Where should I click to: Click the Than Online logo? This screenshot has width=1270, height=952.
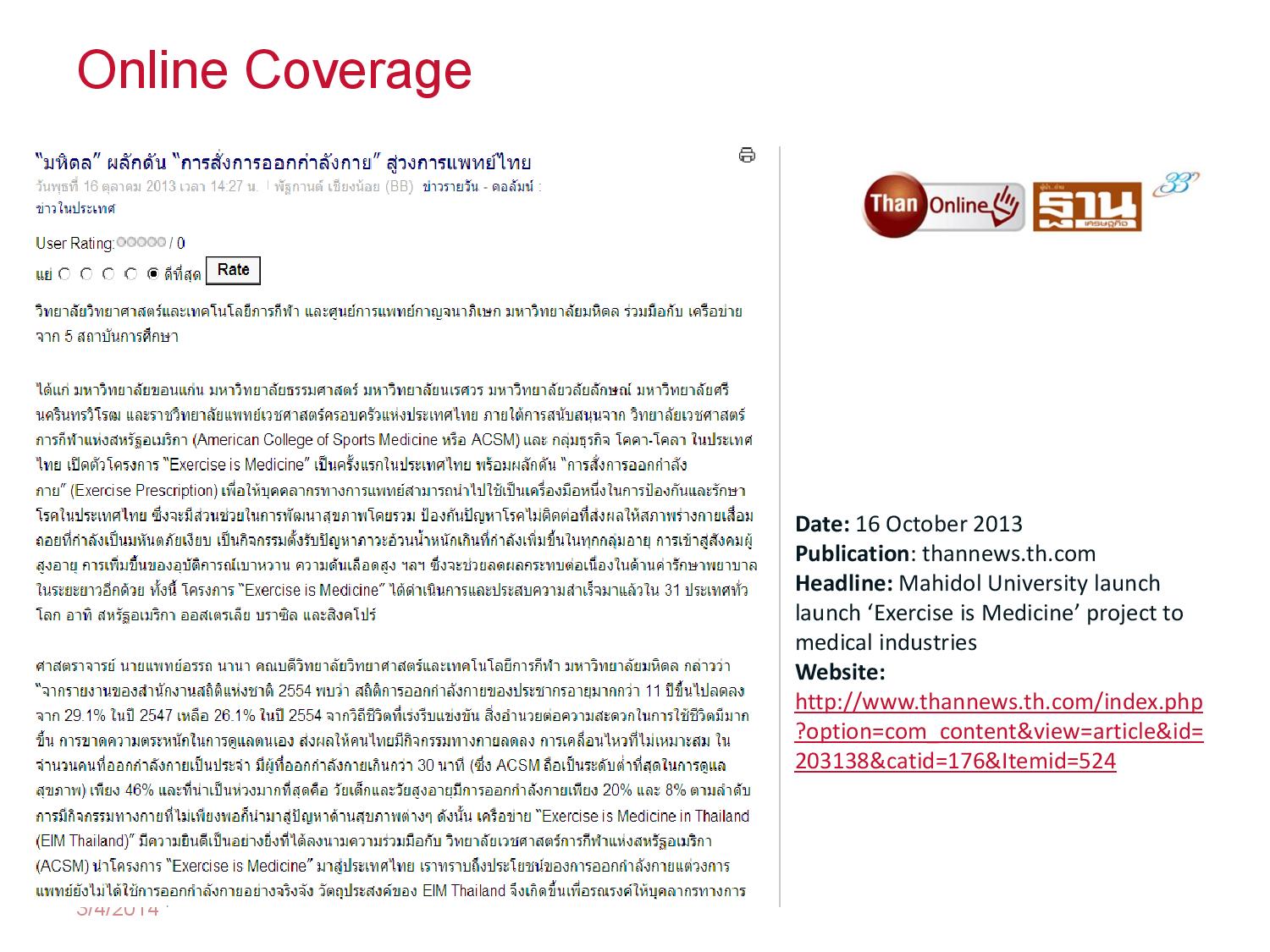941,206
